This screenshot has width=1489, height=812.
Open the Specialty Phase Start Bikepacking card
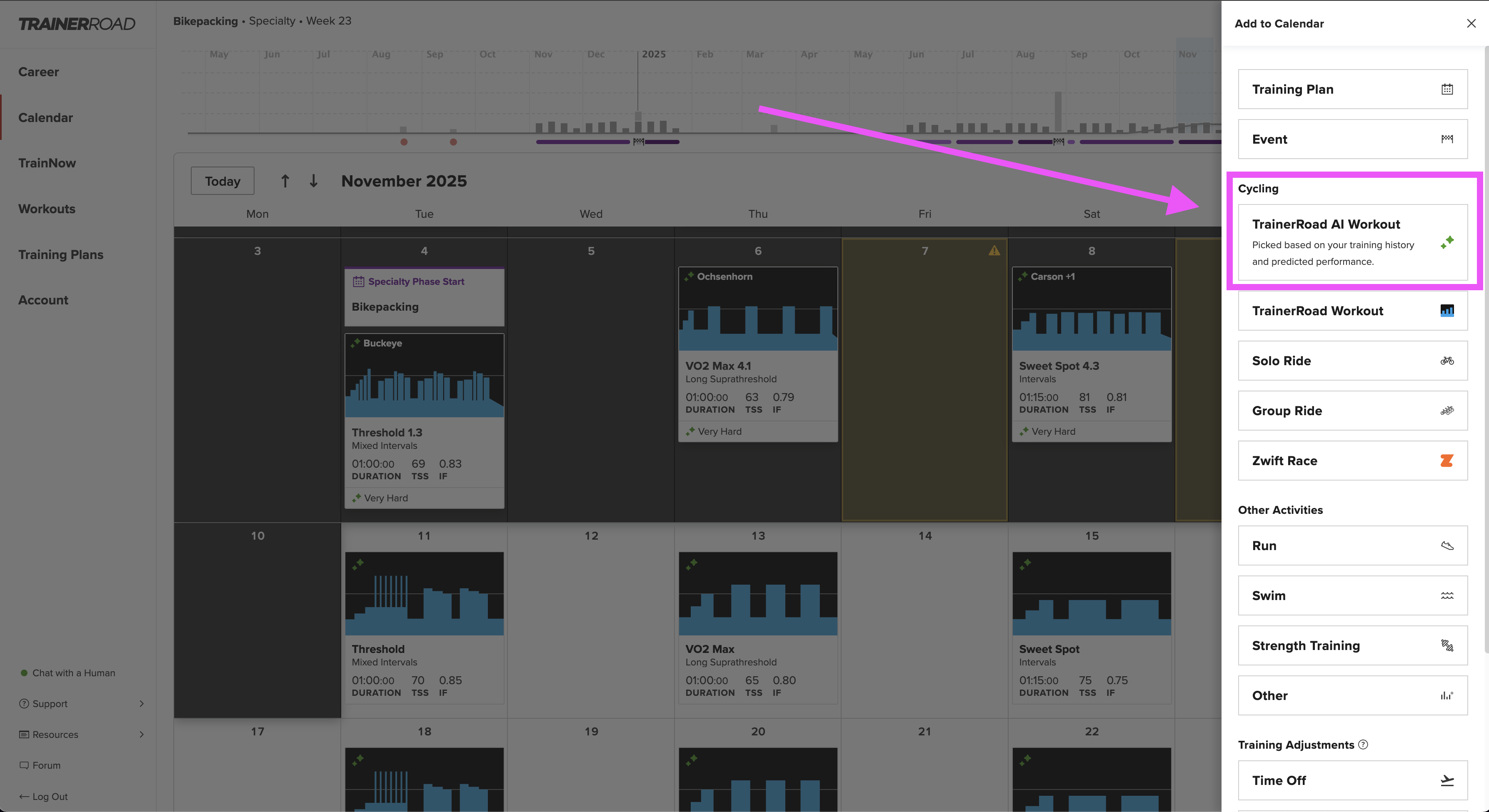point(424,296)
